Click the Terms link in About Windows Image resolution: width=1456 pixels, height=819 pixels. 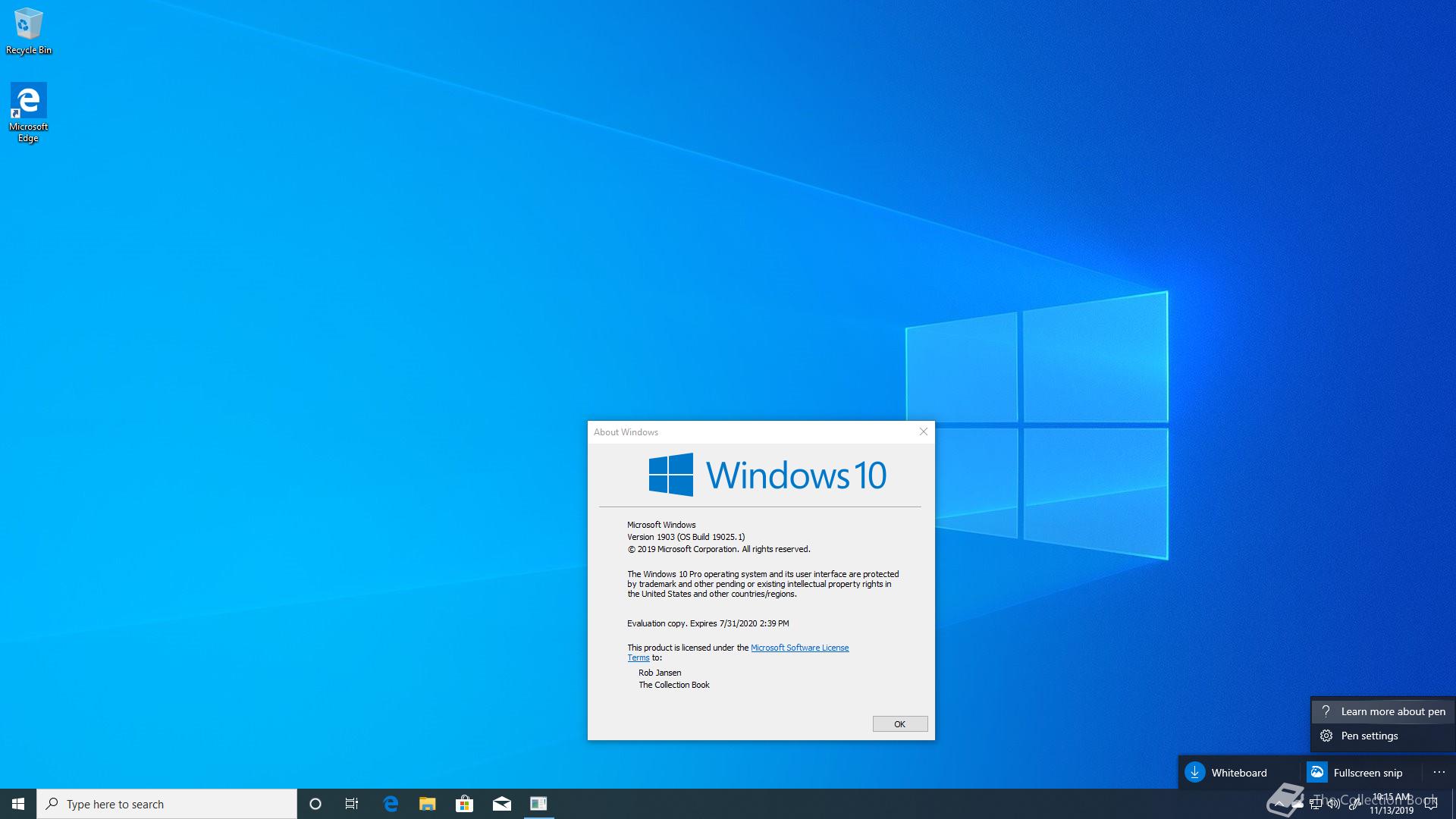(x=639, y=657)
